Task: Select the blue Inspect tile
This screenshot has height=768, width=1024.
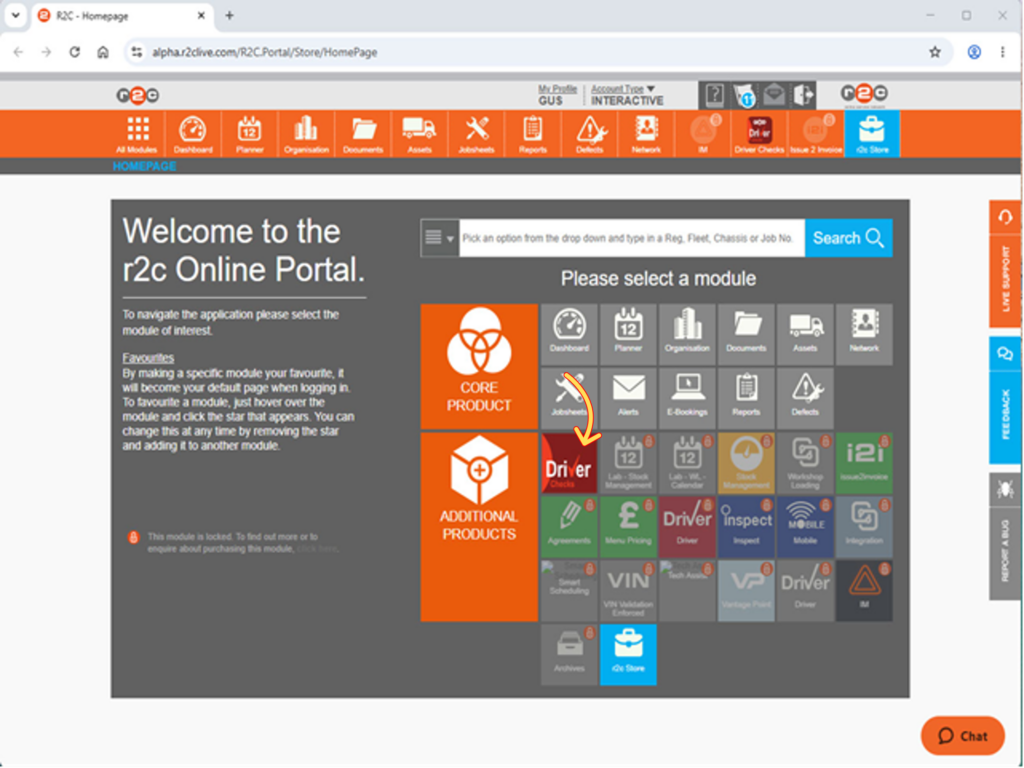Action: [746, 526]
